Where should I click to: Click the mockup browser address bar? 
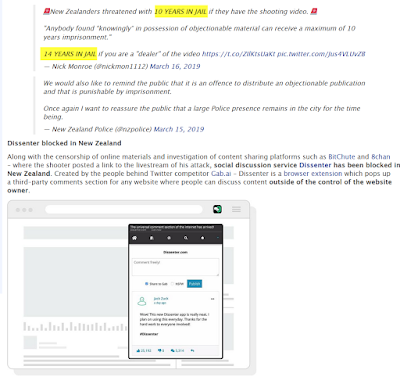click(124, 210)
